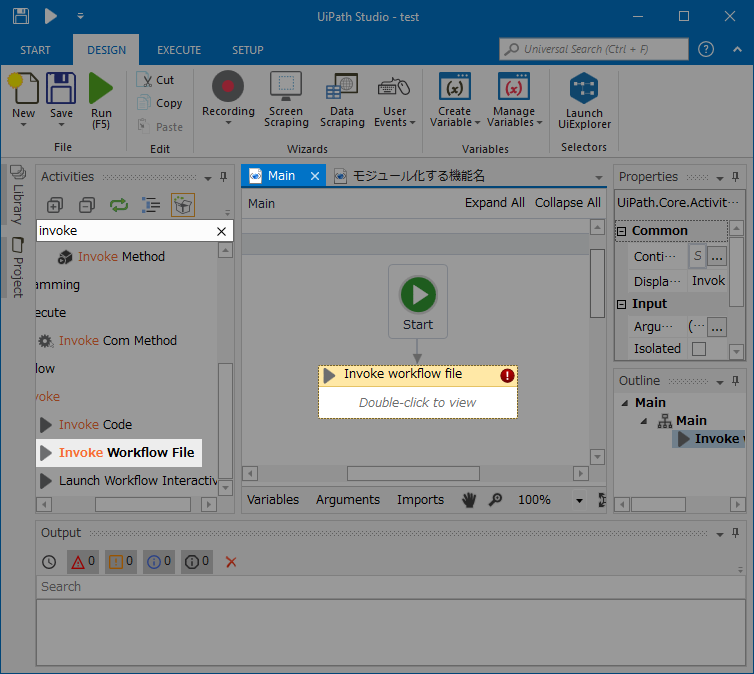Image resolution: width=754 pixels, height=674 pixels.
Task: Close the Main tab
Action: coord(315,176)
